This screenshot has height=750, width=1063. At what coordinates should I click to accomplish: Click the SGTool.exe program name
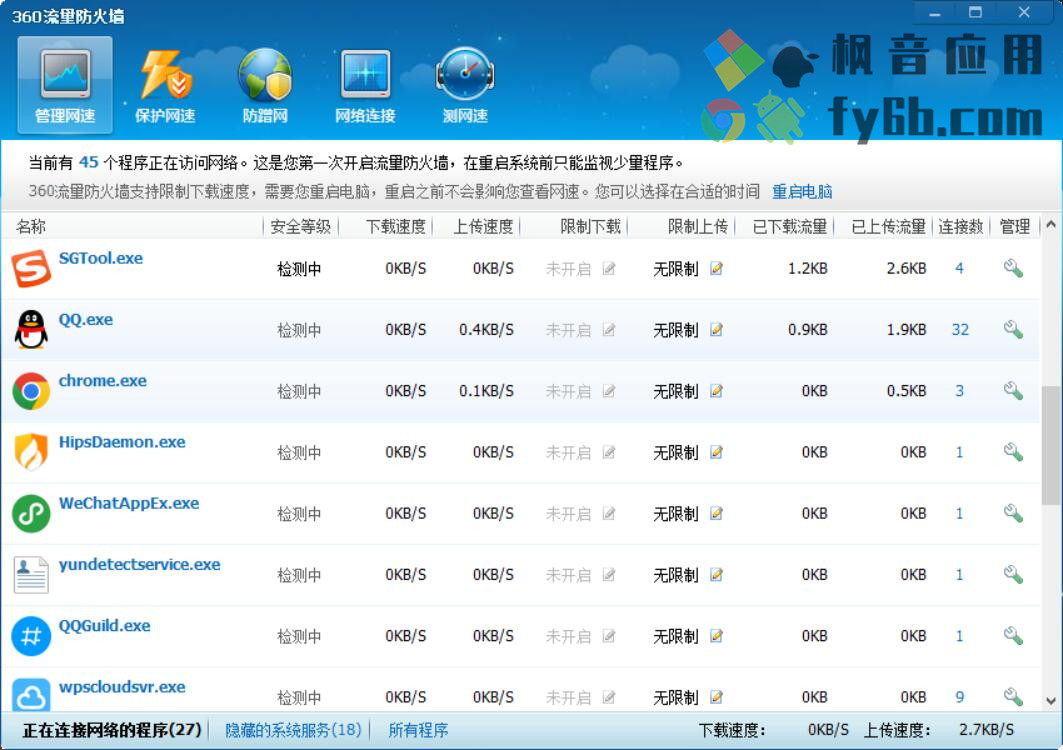(101, 258)
